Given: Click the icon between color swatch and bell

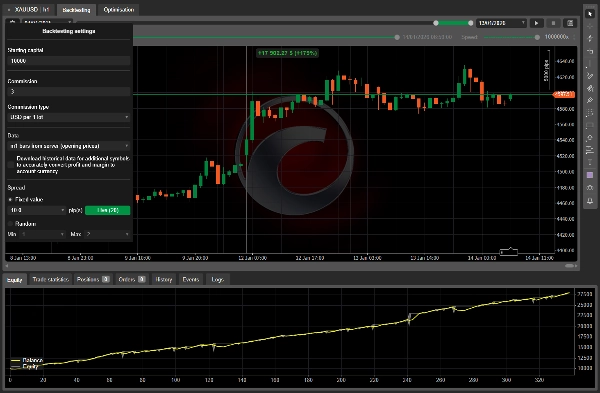Looking at the screenshot, I should (590, 188).
